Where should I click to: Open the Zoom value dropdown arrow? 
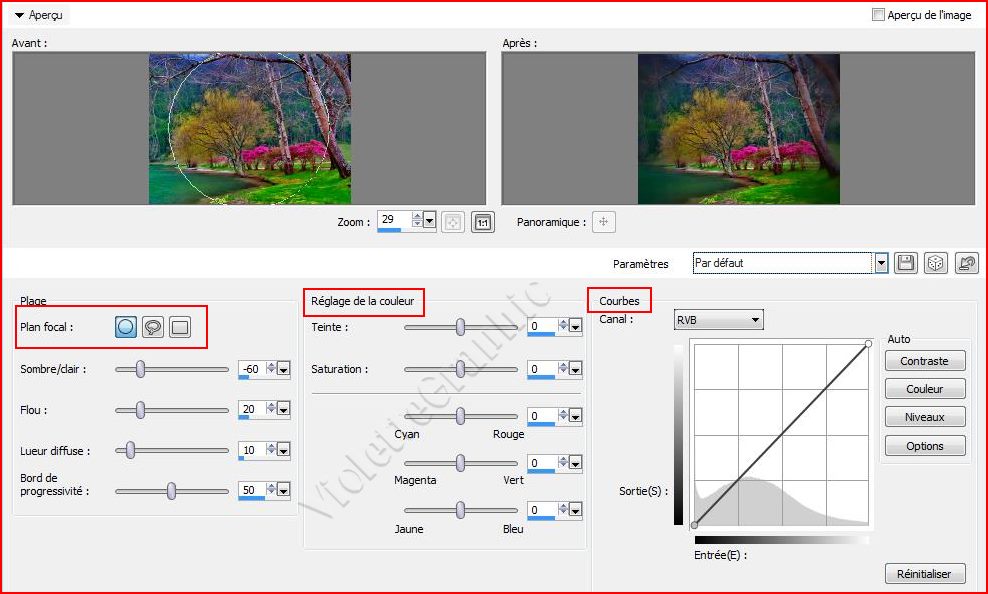[429, 221]
